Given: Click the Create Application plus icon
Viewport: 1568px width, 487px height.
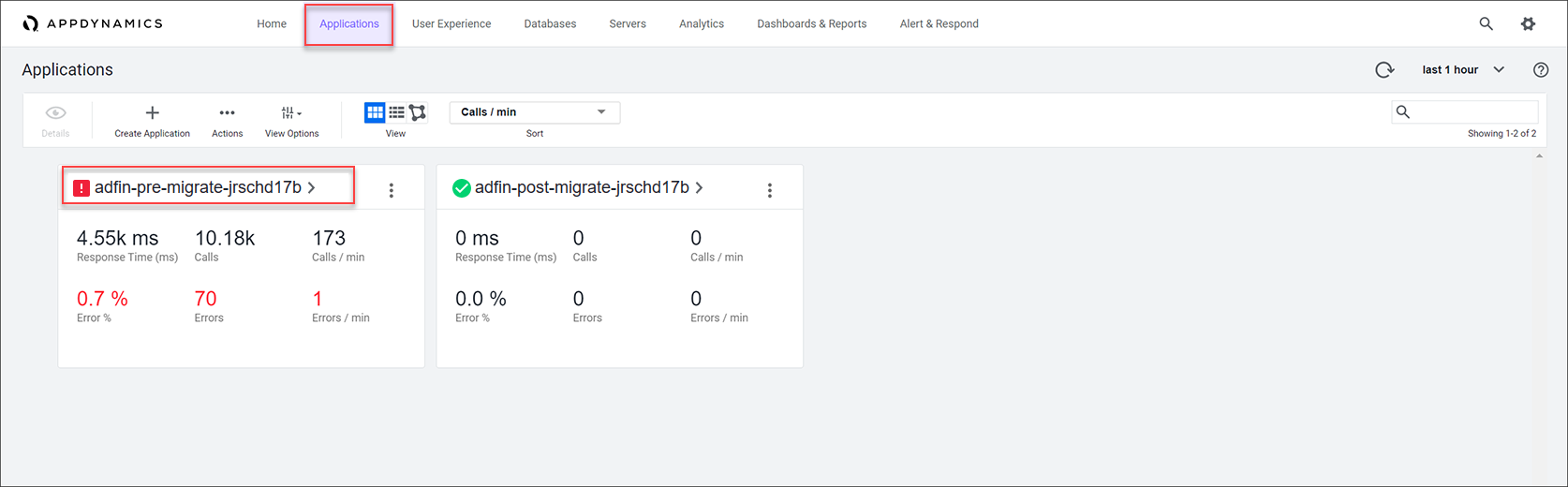Looking at the screenshot, I should coord(152,112).
